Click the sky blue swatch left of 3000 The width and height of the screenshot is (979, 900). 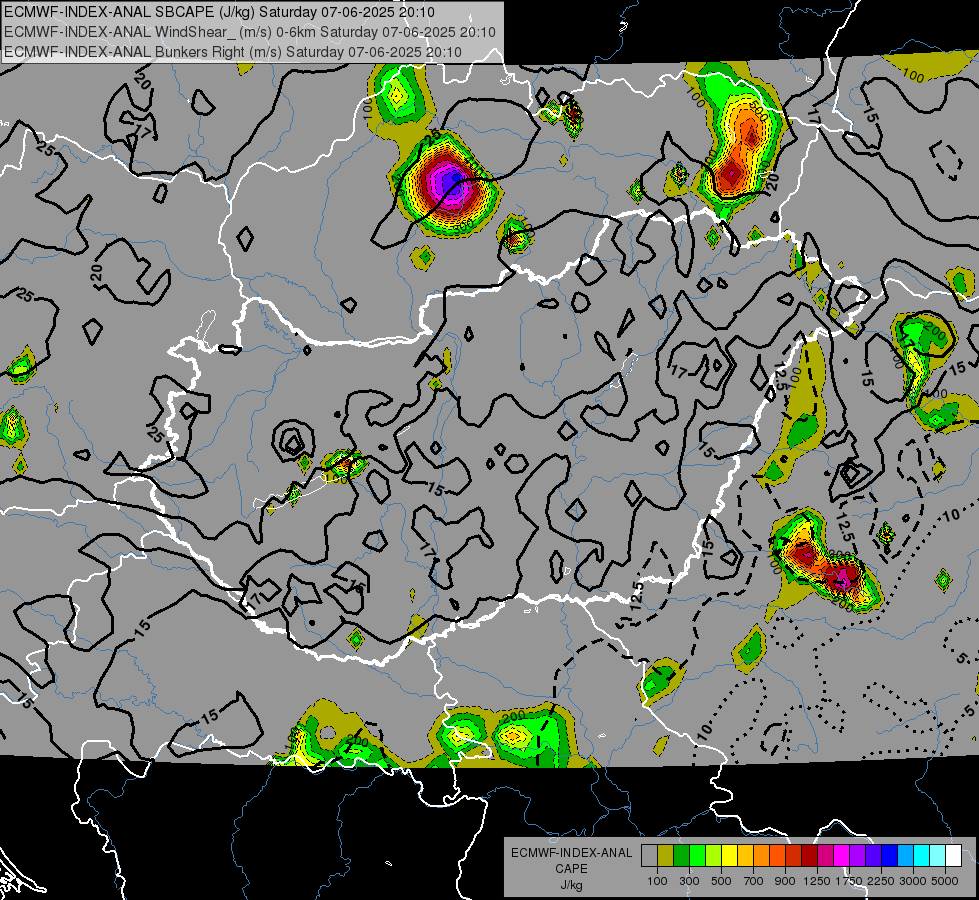[906, 856]
